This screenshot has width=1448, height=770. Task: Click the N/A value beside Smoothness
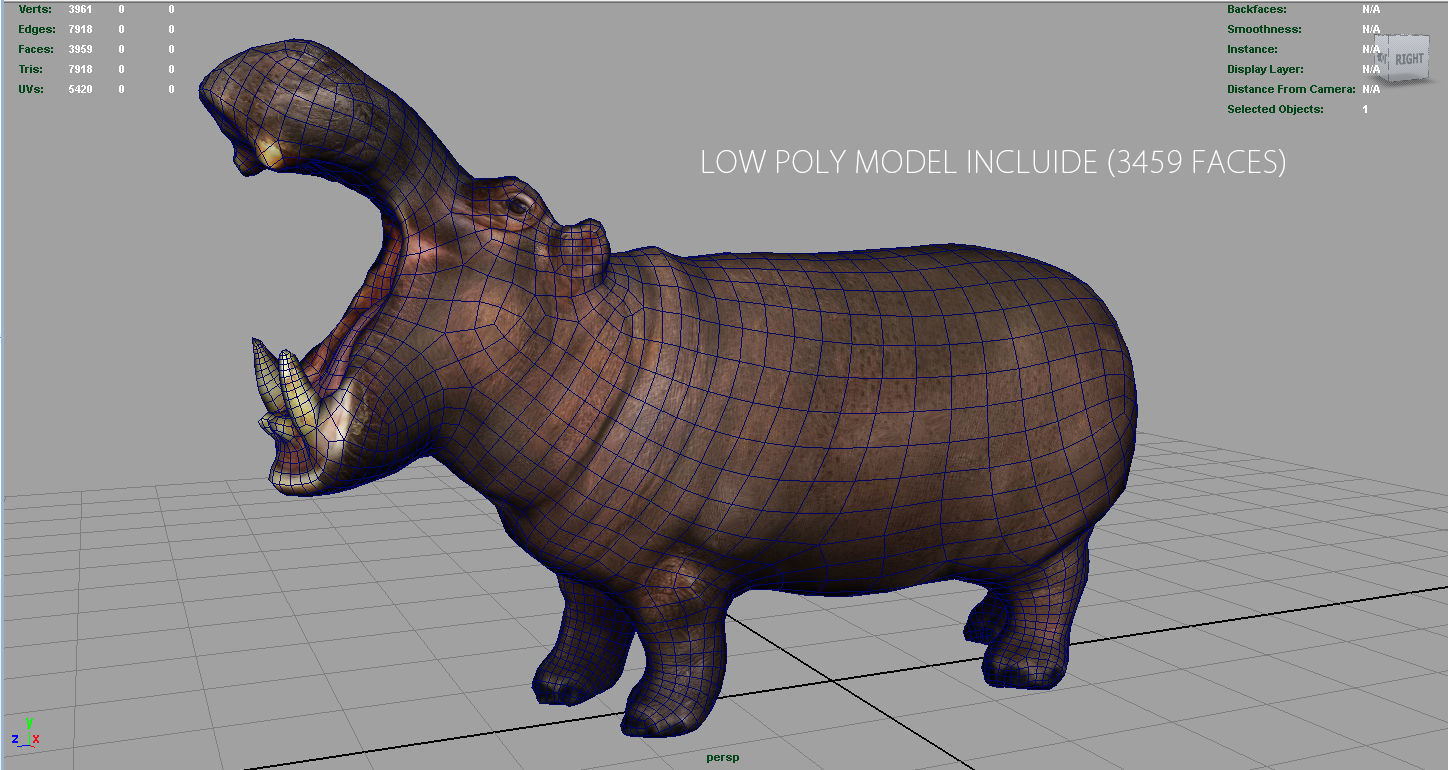coord(1370,29)
